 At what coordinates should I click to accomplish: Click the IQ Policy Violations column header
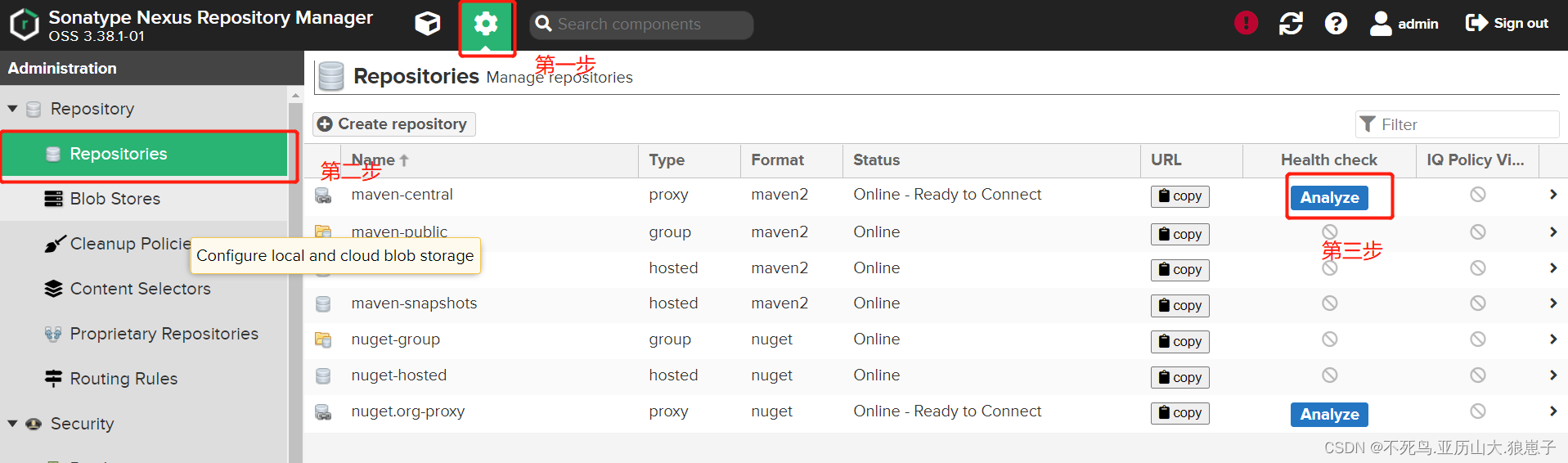click(x=1477, y=160)
